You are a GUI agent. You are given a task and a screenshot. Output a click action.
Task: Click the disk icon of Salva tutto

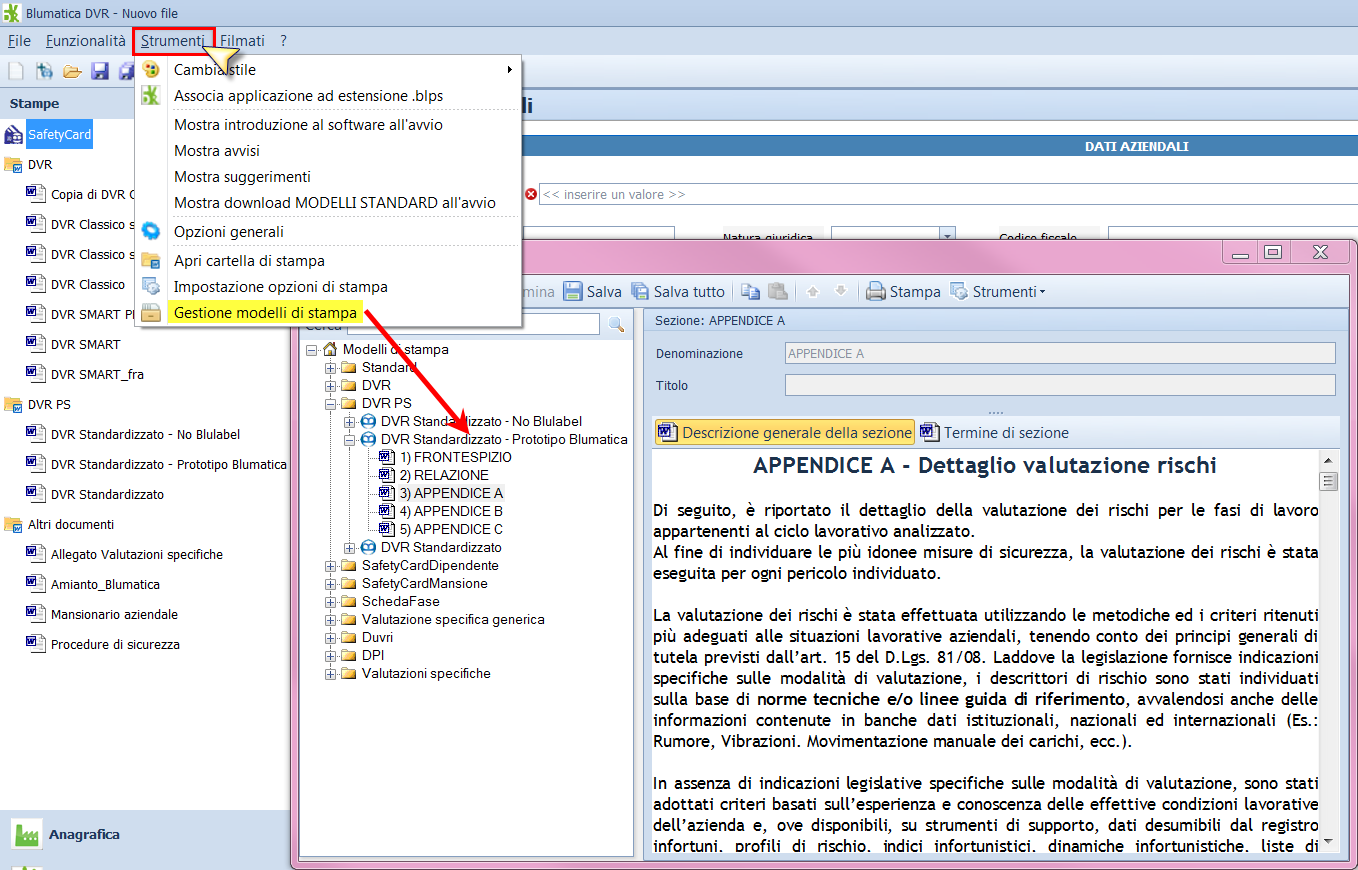coord(640,291)
